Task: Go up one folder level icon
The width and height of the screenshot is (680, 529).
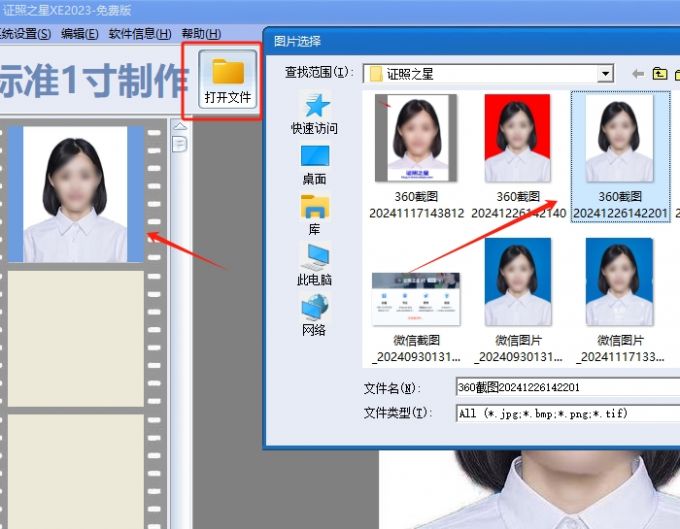Action: point(660,74)
